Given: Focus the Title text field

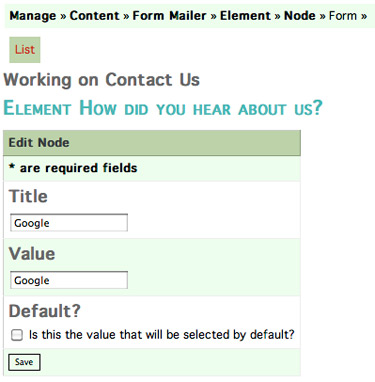Looking at the screenshot, I should pyautogui.click(x=69, y=223).
